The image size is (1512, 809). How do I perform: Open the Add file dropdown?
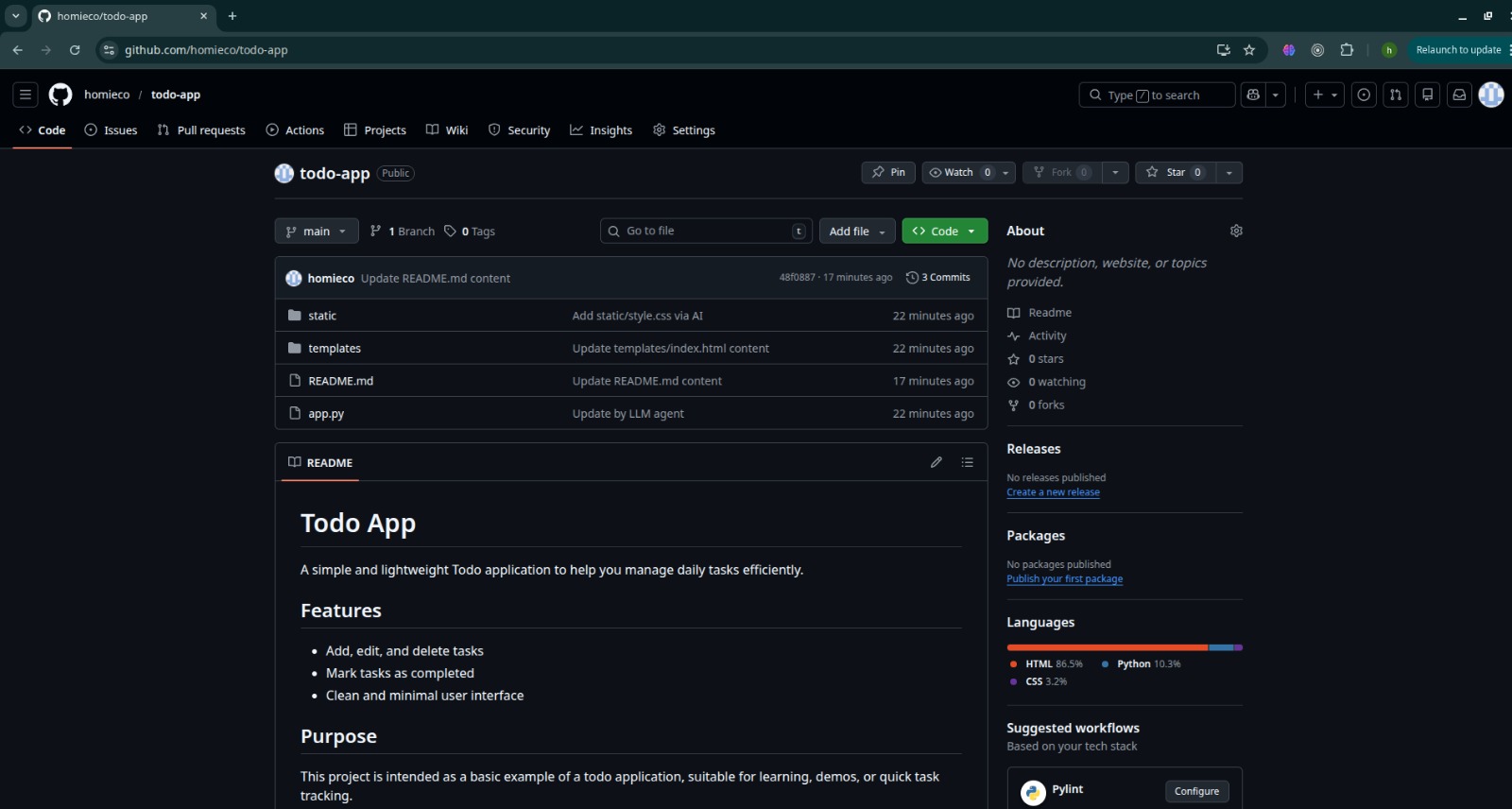[857, 231]
